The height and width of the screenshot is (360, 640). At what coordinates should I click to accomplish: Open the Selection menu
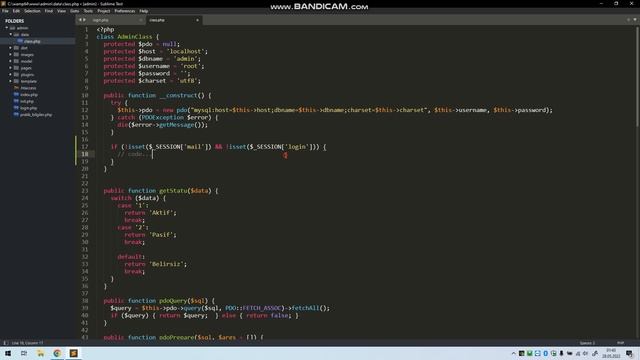point(32,11)
